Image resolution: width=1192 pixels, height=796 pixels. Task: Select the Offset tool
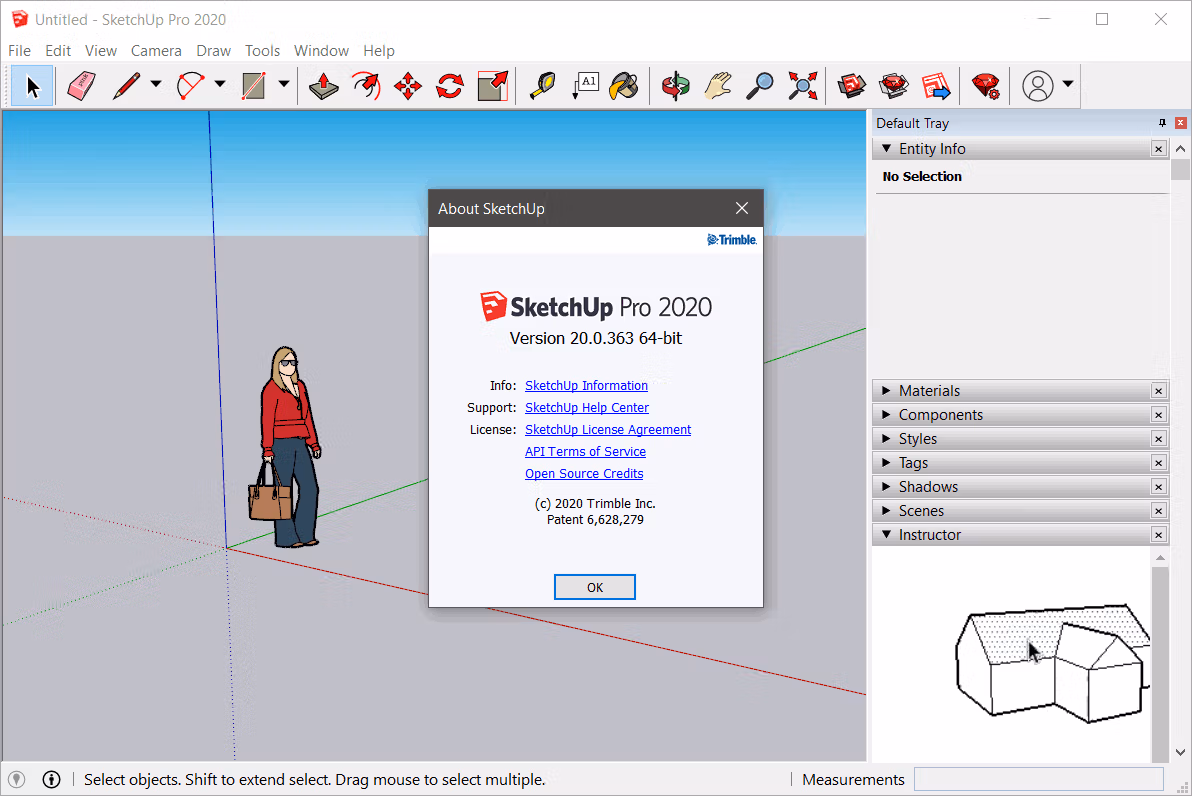tap(366, 86)
